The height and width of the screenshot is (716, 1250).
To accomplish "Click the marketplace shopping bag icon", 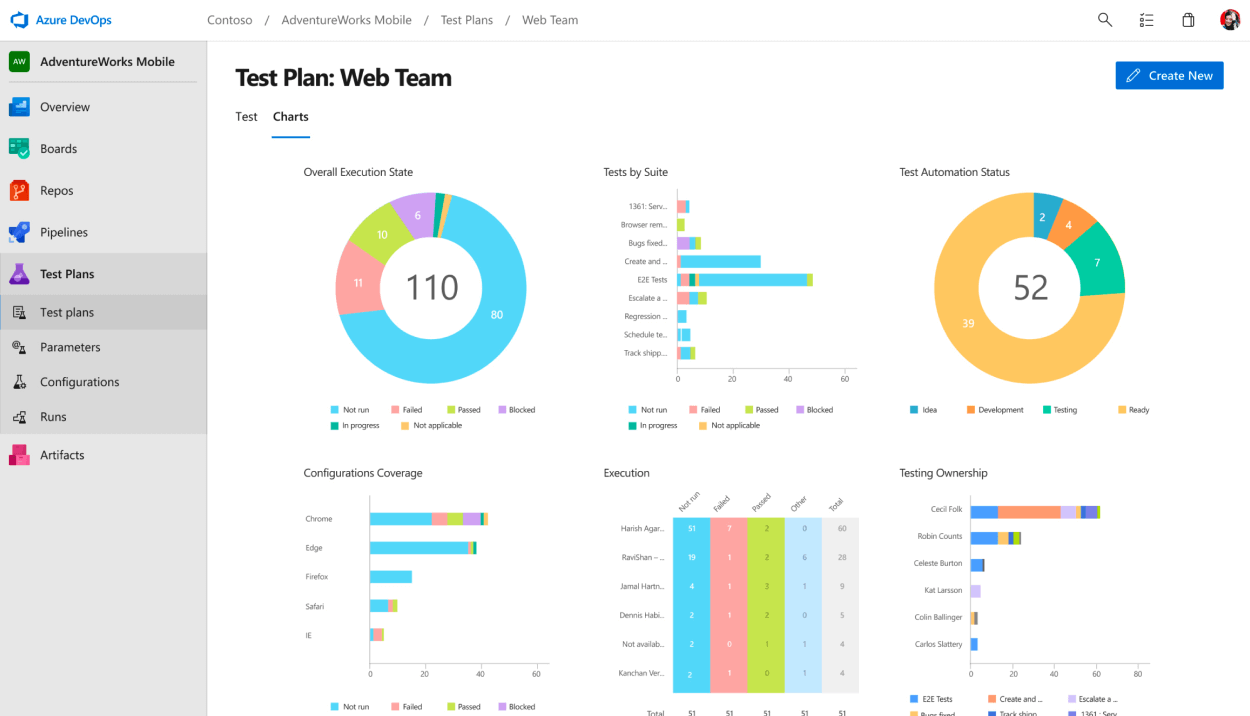I will [1188, 20].
